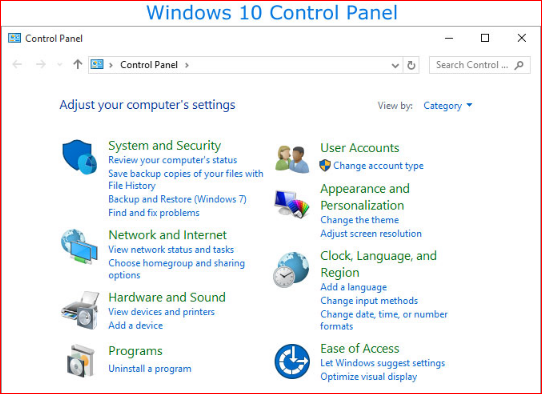
Task: Choose homegroup and sharing options
Action: tap(177, 269)
